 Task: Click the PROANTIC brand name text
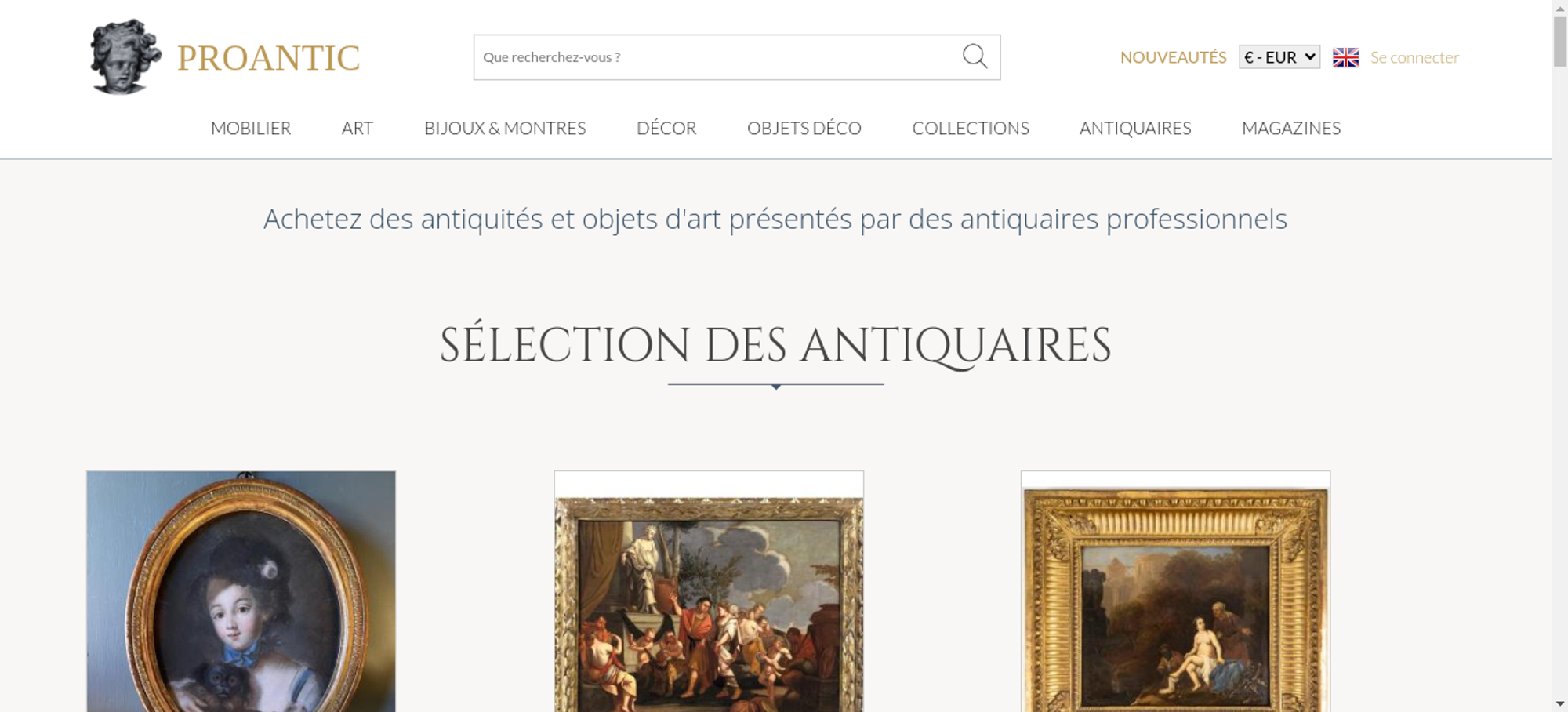click(x=269, y=58)
